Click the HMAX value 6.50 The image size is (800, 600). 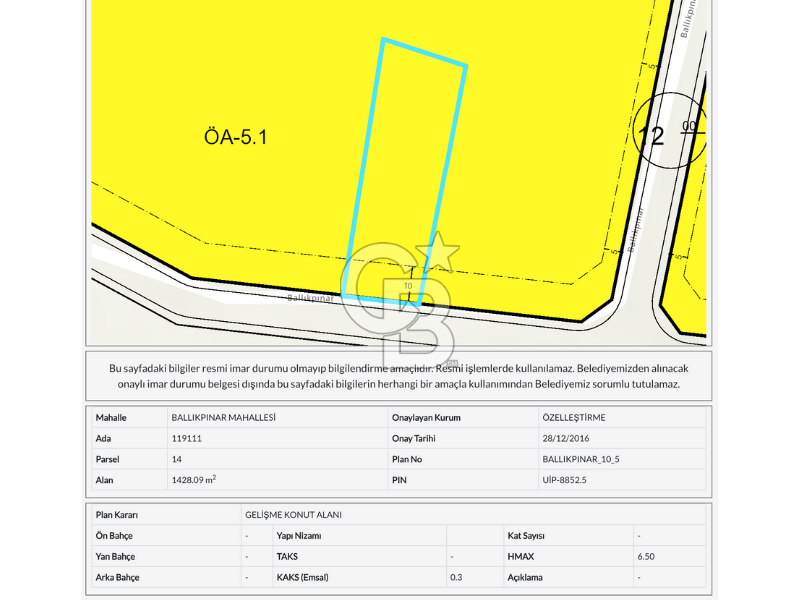tap(646, 557)
